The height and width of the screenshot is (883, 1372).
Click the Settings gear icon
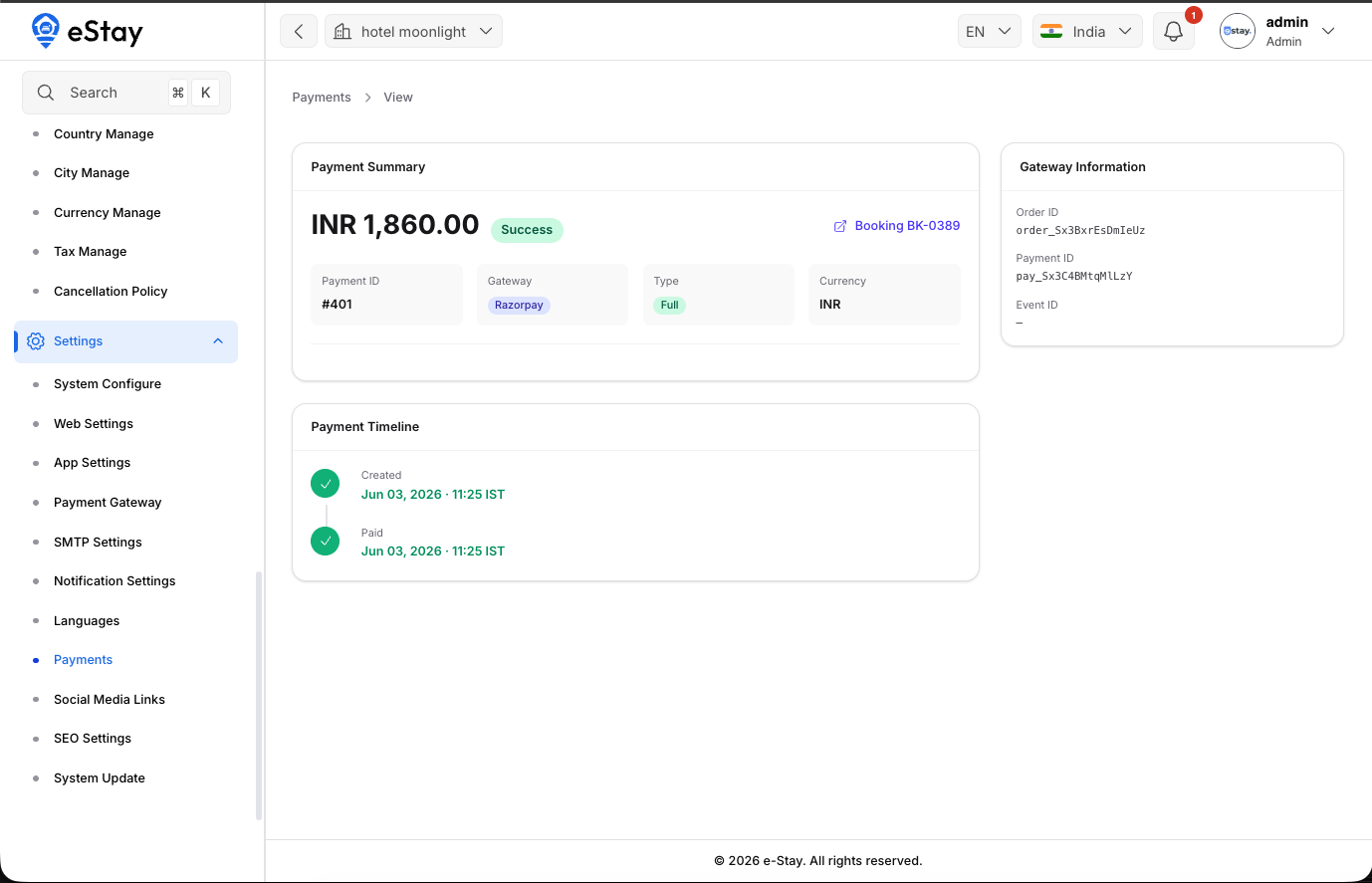[36, 341]
